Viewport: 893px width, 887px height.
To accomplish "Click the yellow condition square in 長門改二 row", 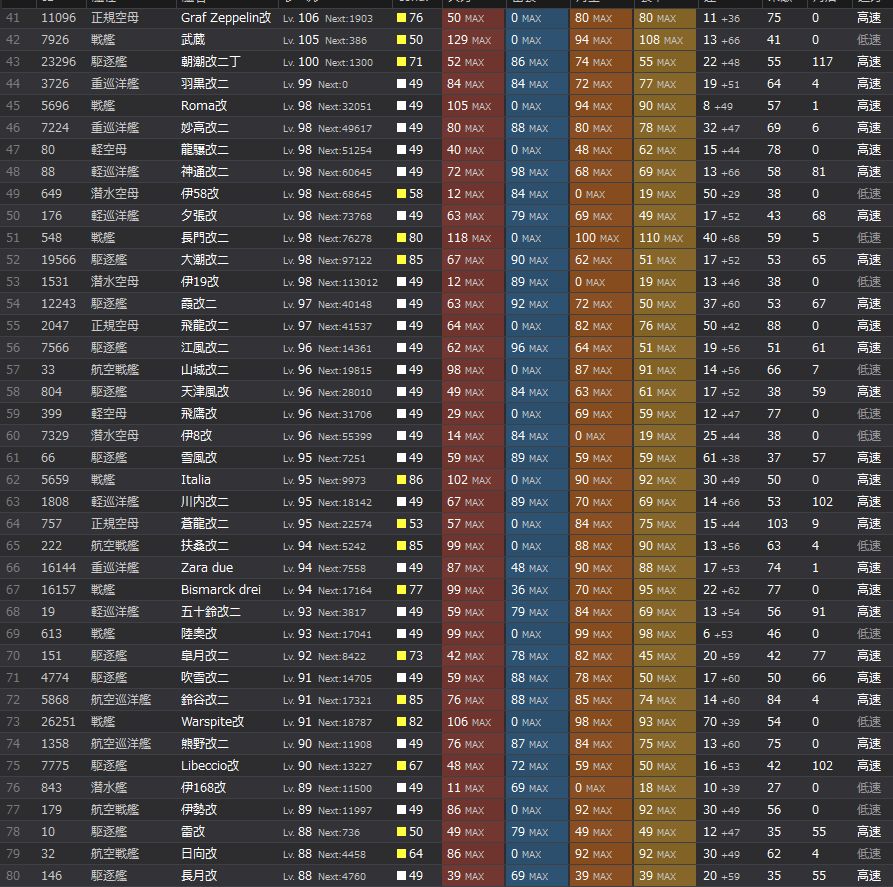I will coord(402,238).
